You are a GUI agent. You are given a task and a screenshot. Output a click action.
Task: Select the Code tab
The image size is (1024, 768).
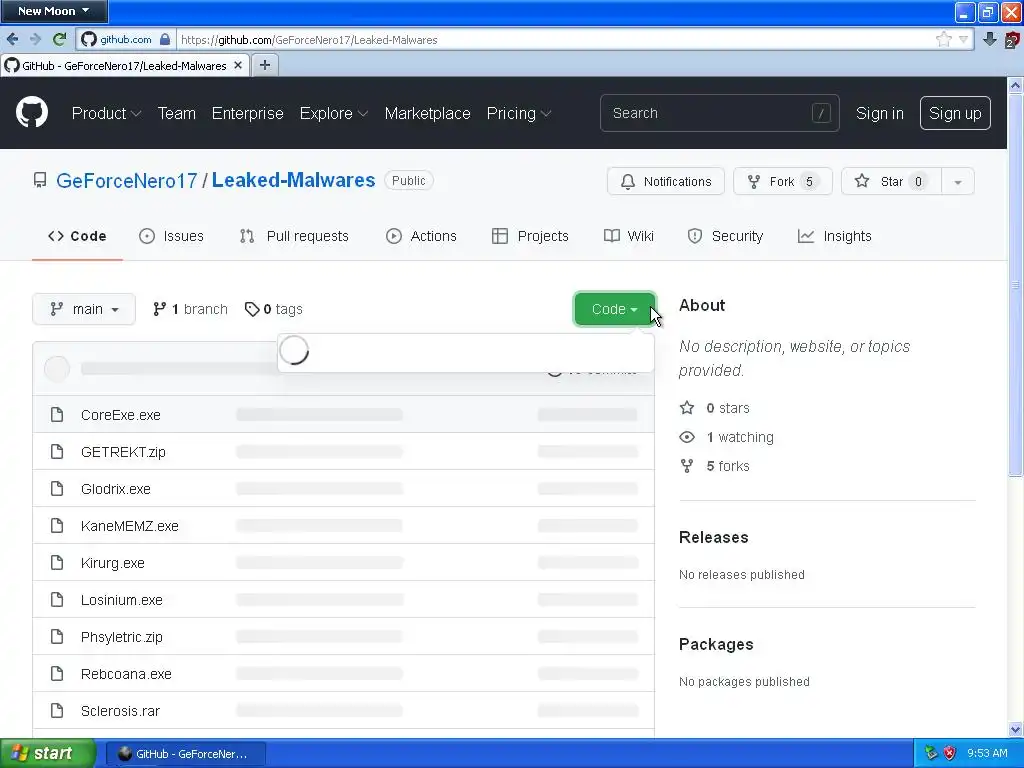(x=77, y=236)
